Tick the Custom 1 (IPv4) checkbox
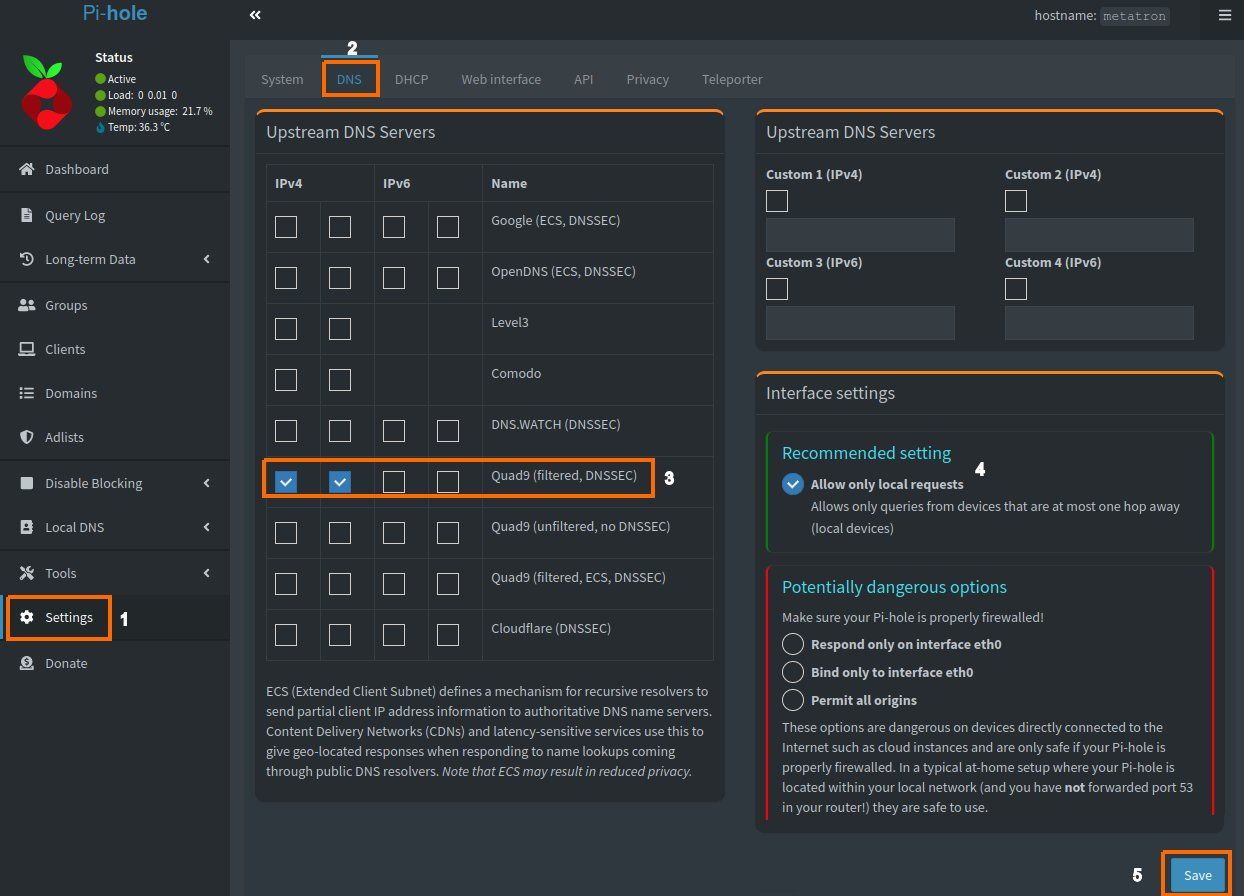The image size is (1244, 896). point(777,201)
